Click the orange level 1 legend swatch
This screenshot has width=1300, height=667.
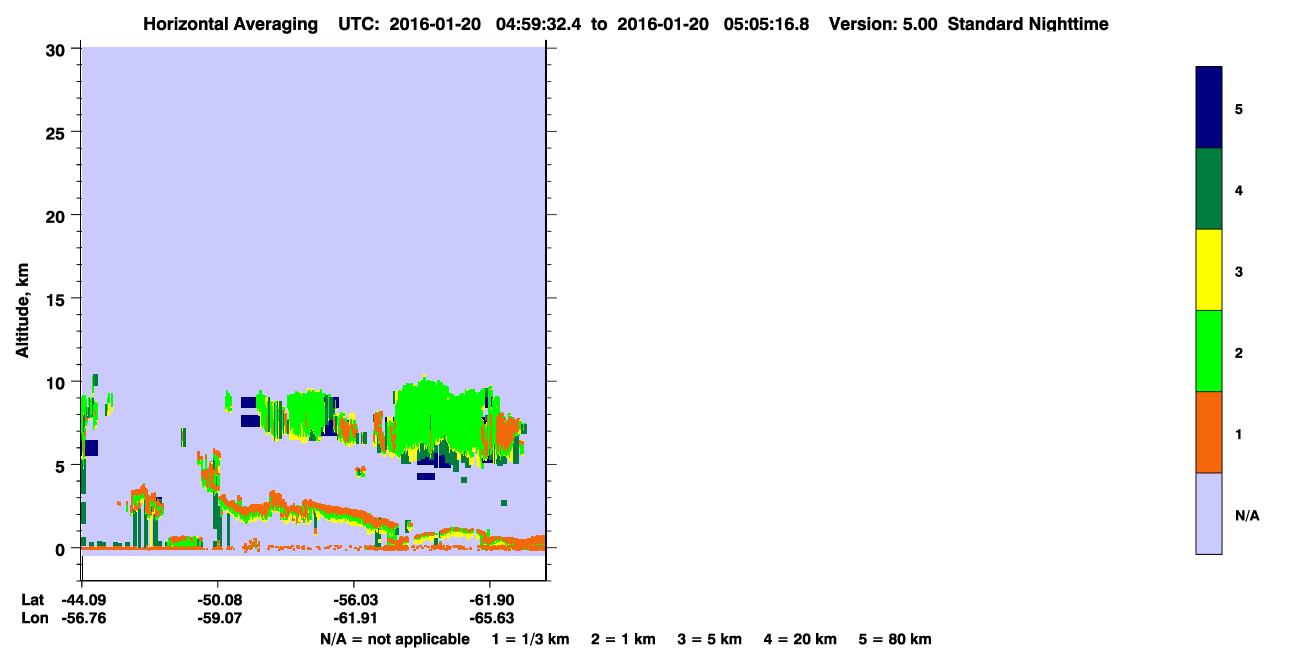(x=1209, y=432)
